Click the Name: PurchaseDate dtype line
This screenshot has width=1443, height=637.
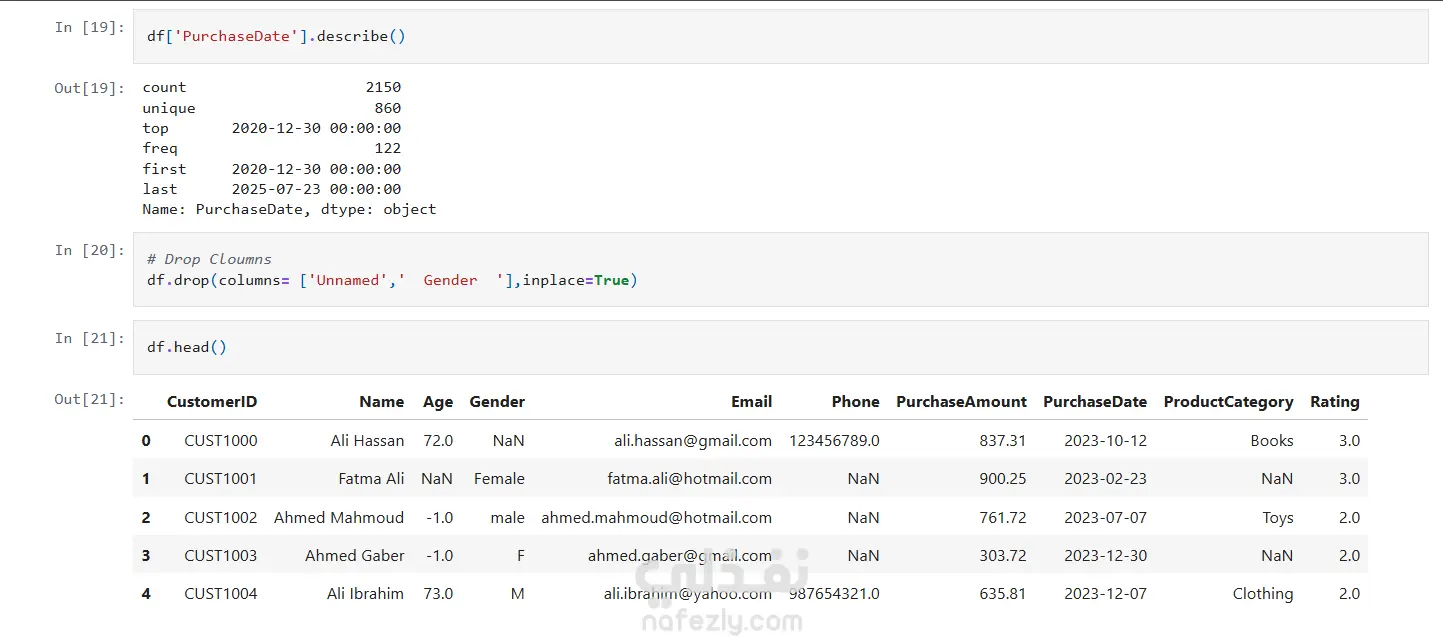pyautogui.click(x=289, y=210)
